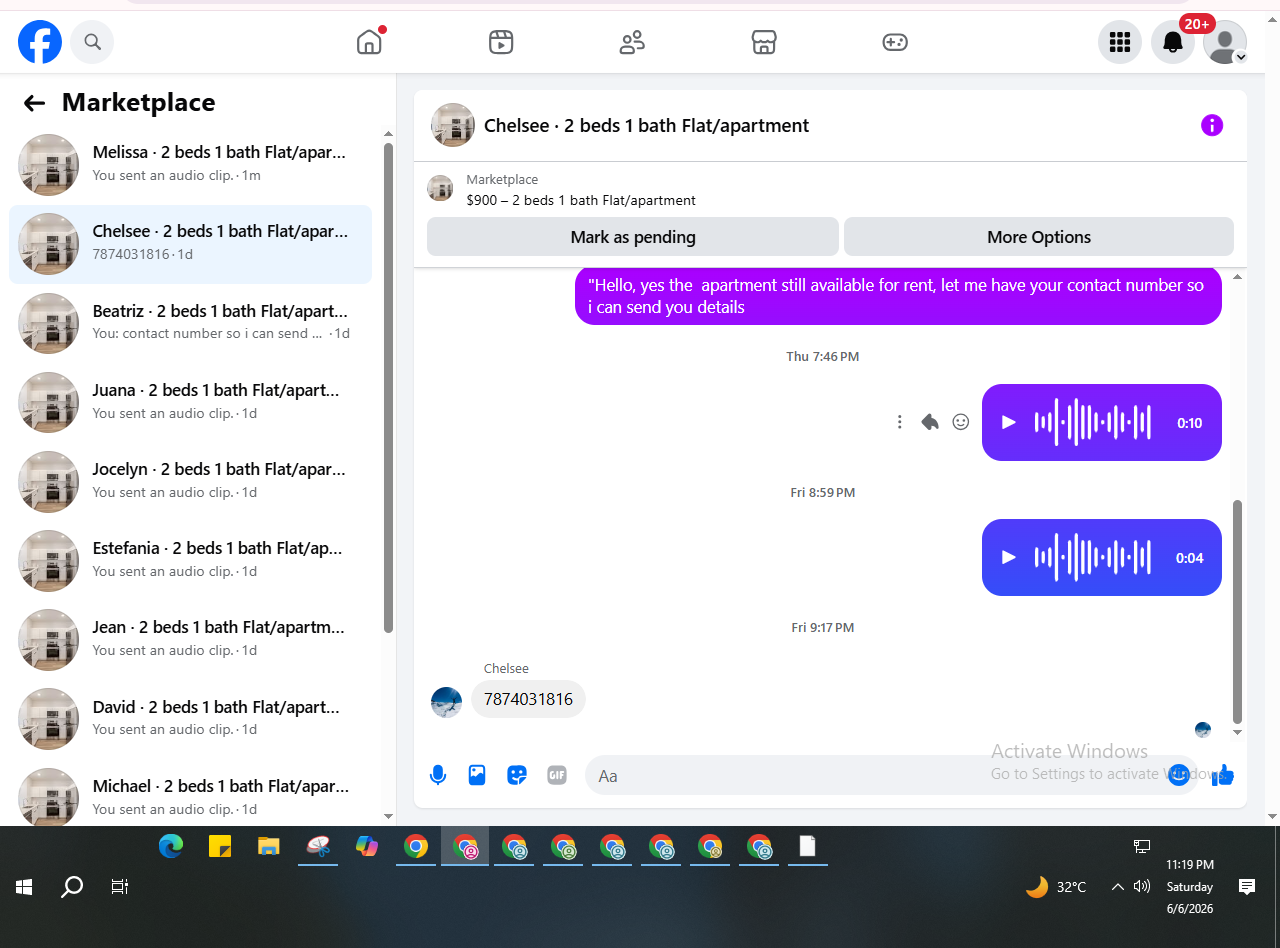
Task: Open the notifications bell with 20+ badge
Action: (1173, 42)
